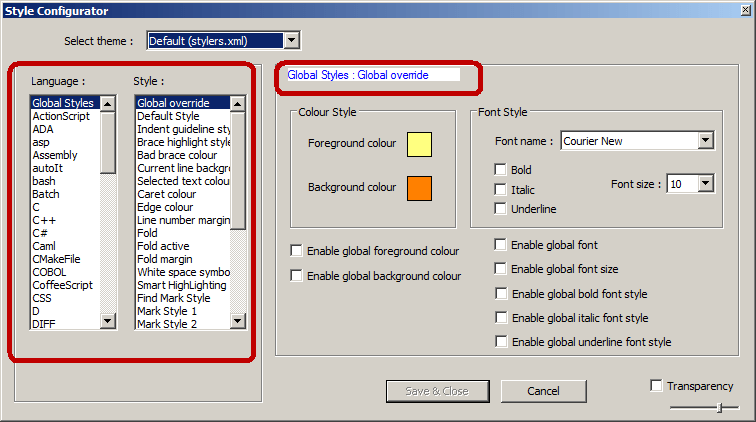Select Smart HighLighting style
Screen dimensions: 756x422
coord(183,285)
